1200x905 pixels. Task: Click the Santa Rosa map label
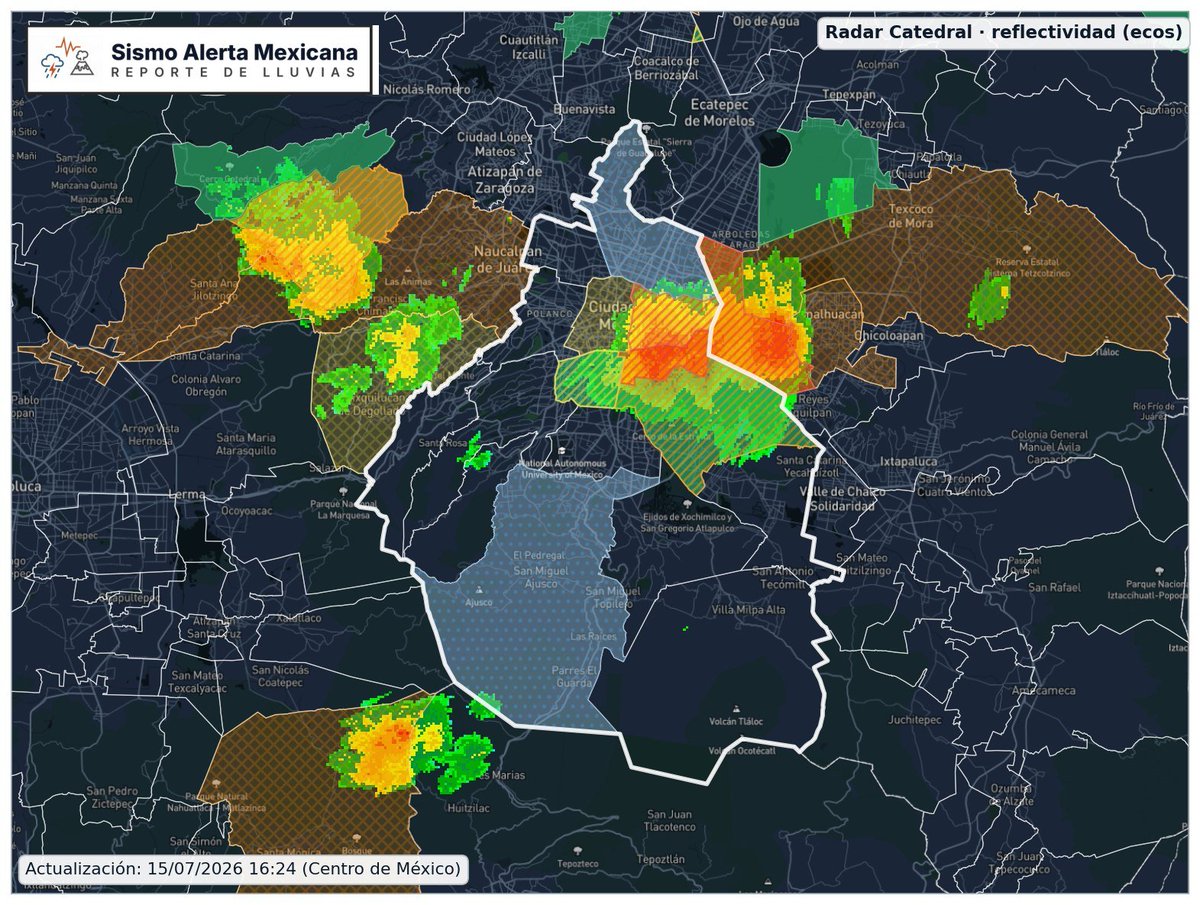point(443,444)
